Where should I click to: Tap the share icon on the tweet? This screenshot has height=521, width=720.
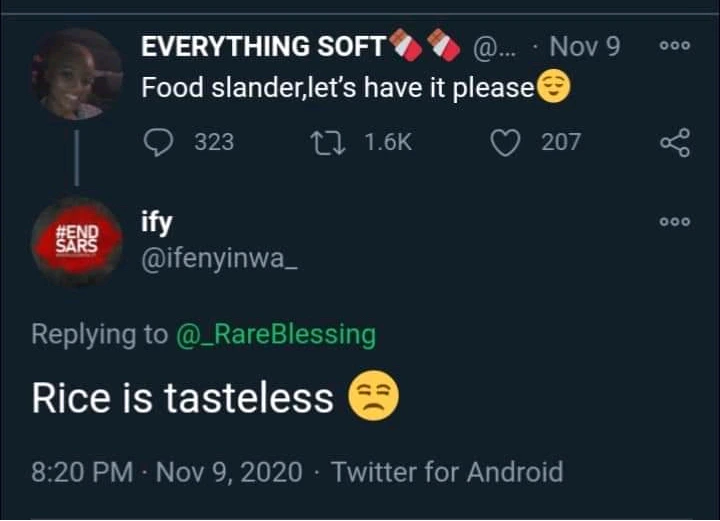[x=675, y=143]
